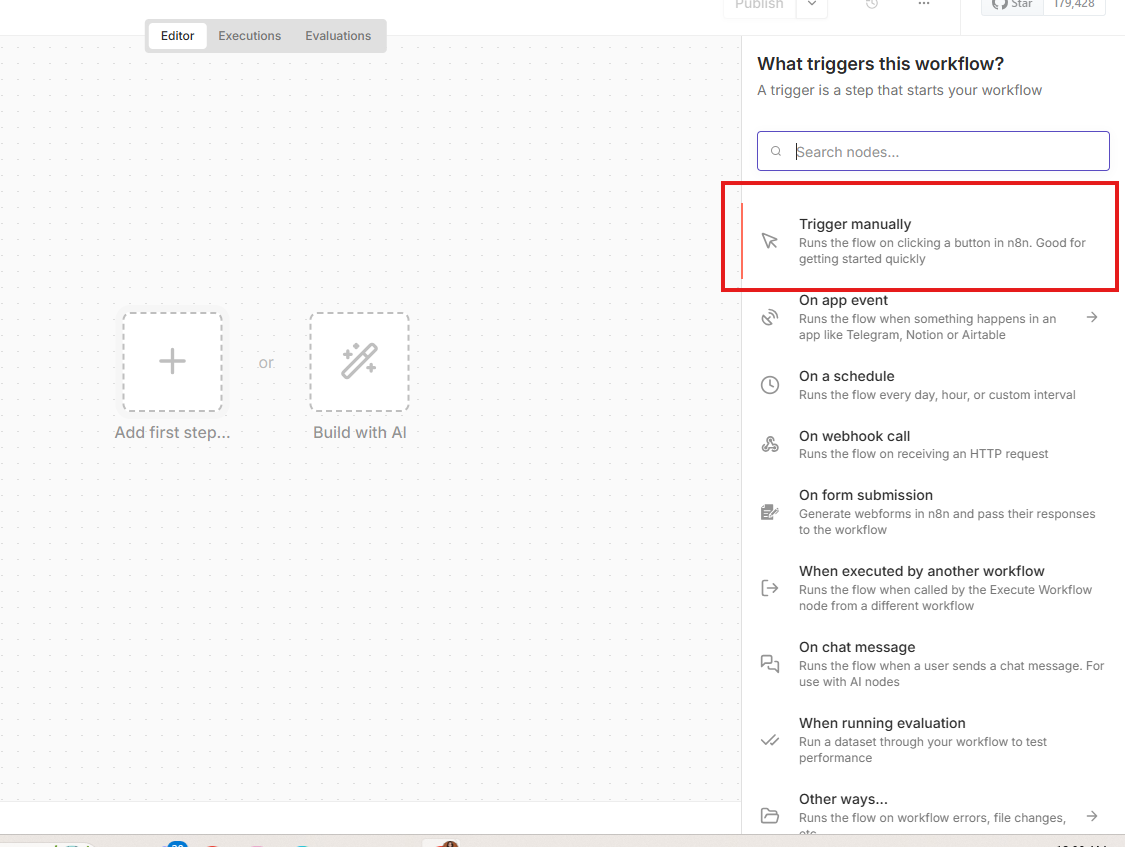Click the webhook icon for On webhook call
1125x847 pixels.
point(769,445)
